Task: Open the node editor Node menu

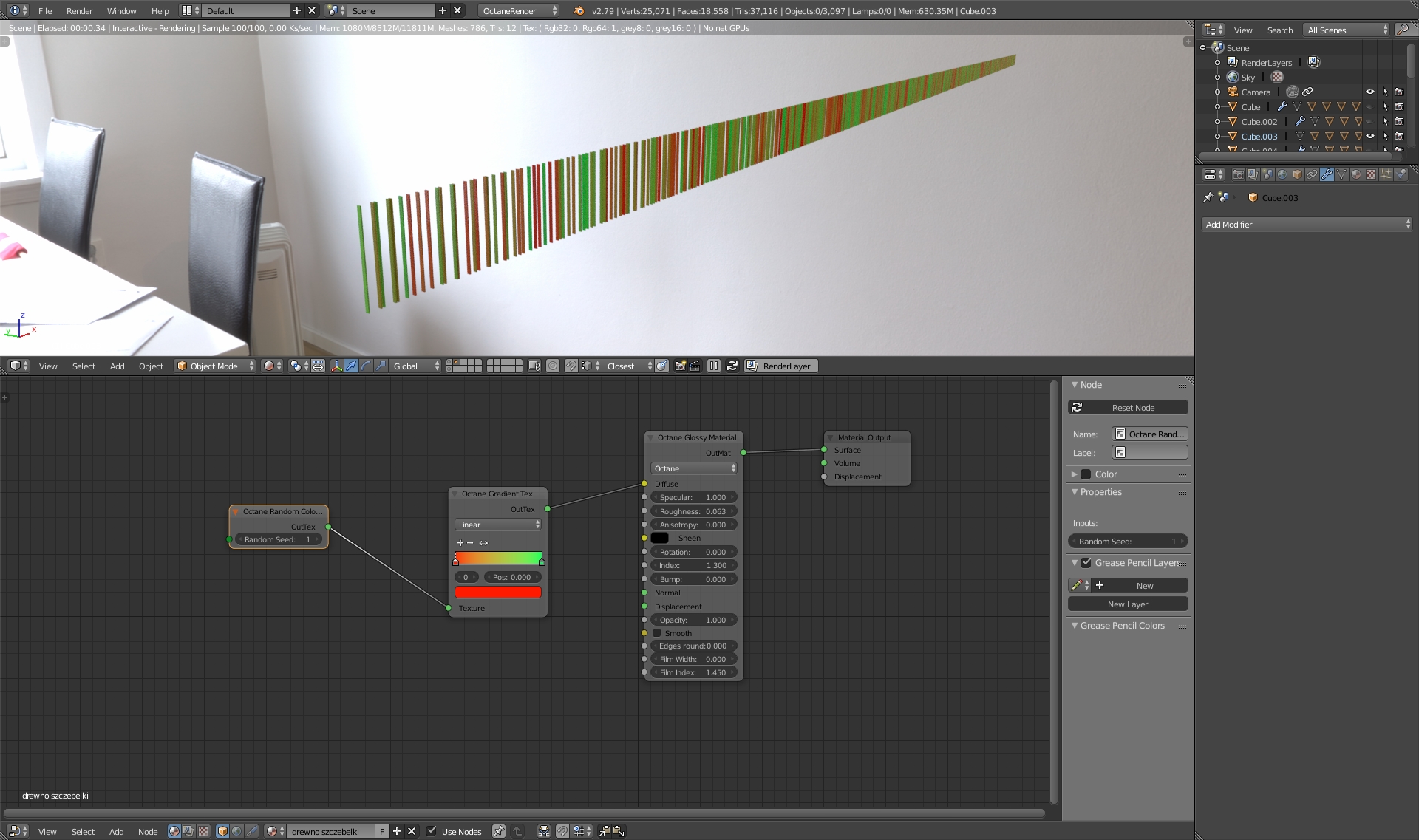Action: point(148,831)
